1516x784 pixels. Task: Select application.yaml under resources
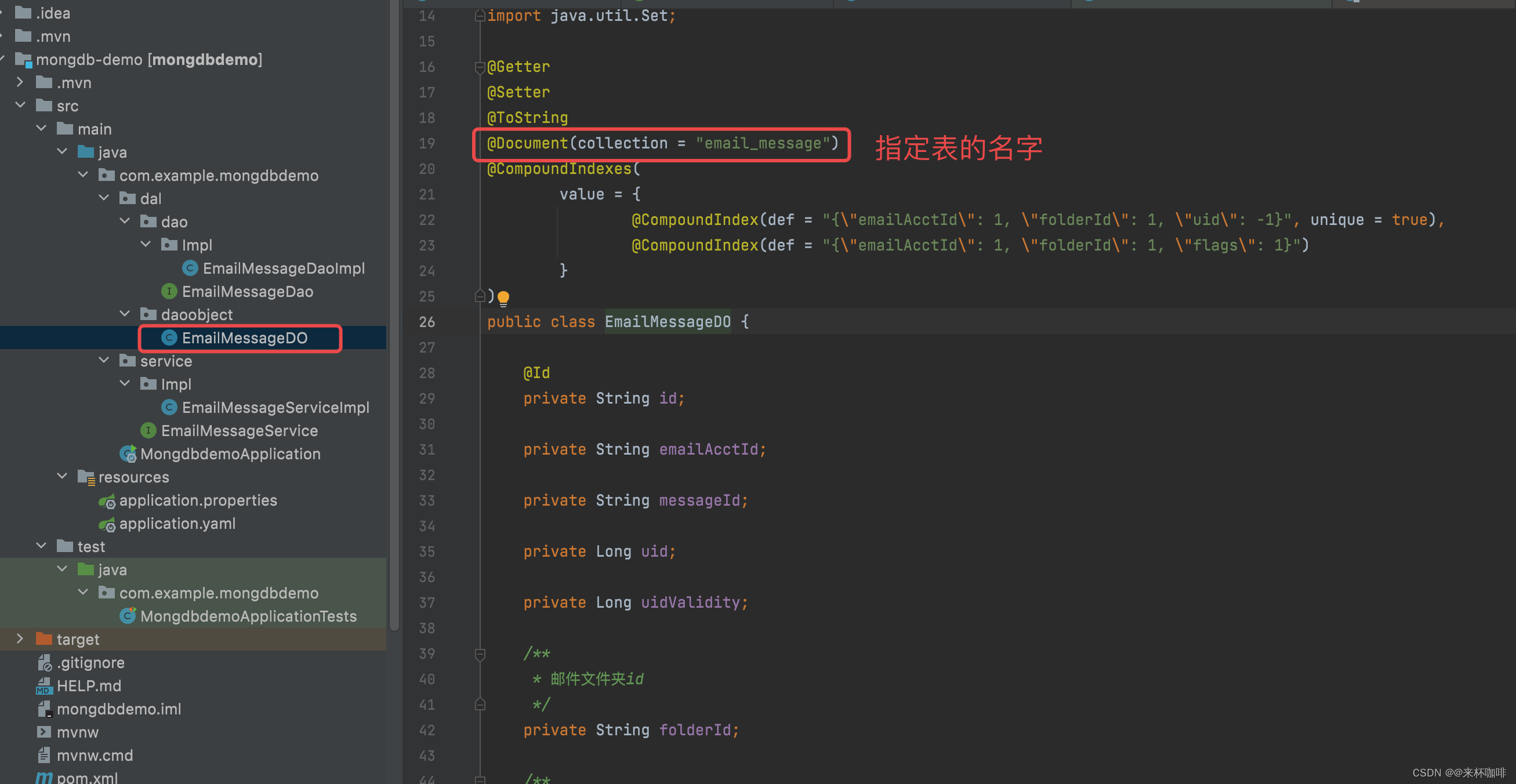(x=176, y=523)
